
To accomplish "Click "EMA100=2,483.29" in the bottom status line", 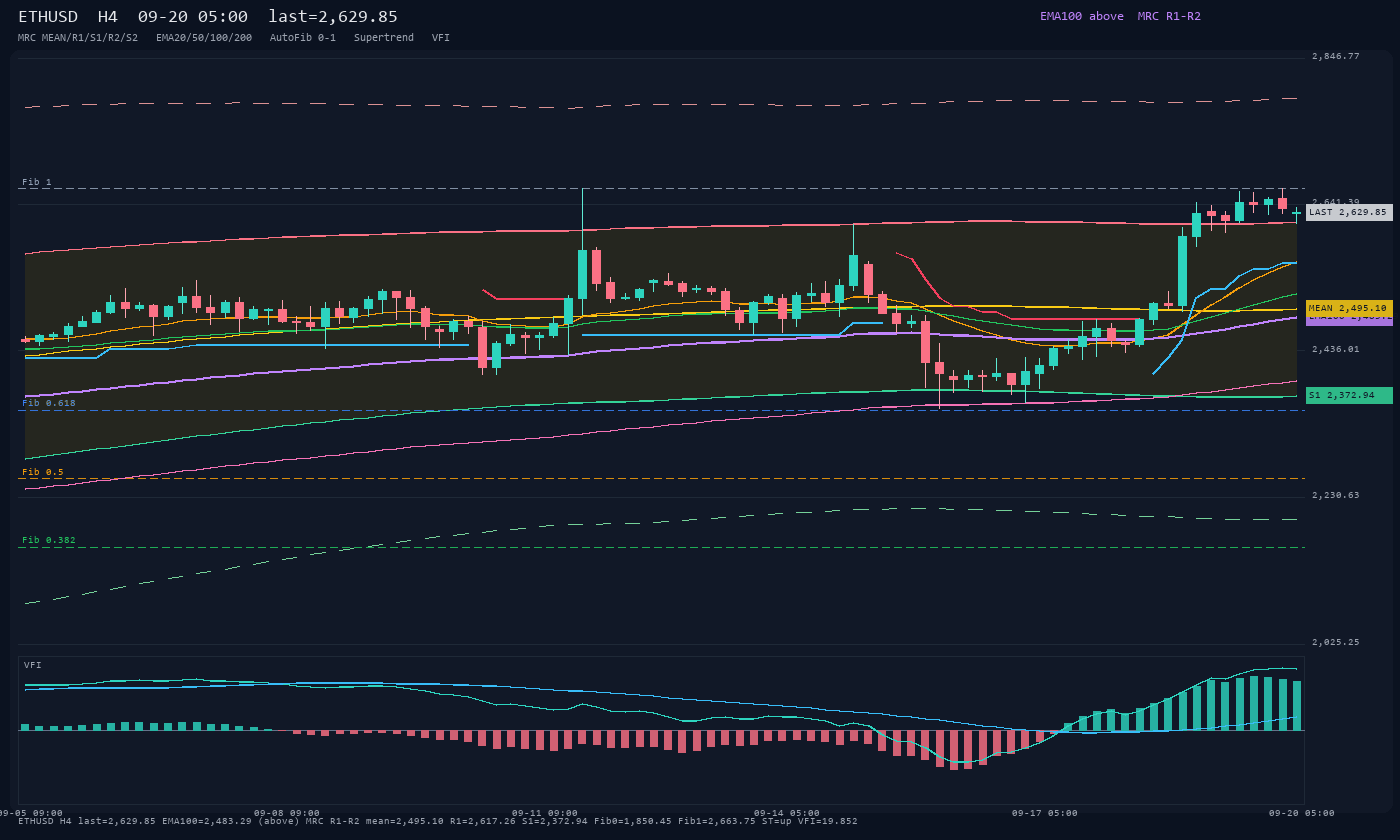I will 207,821.
